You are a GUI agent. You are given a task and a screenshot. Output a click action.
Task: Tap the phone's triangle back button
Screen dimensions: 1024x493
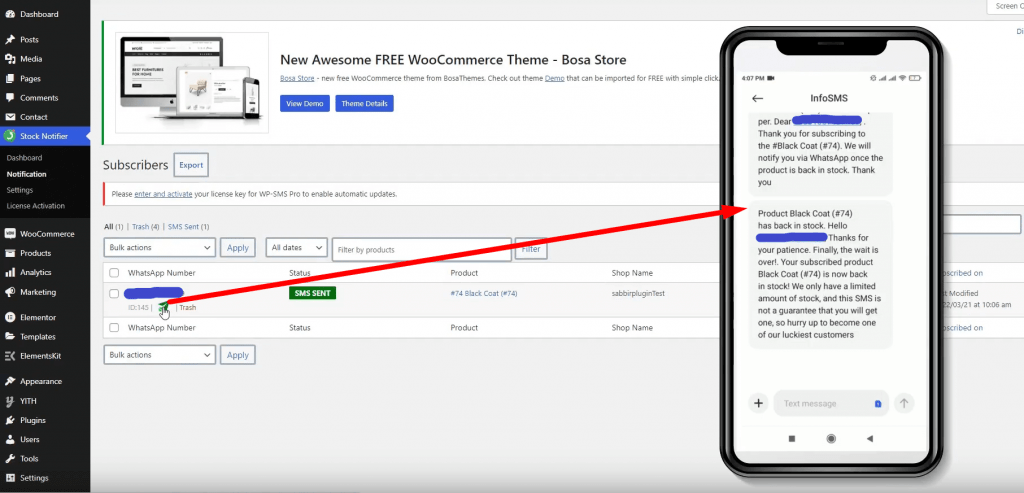[x=870, y=439]
